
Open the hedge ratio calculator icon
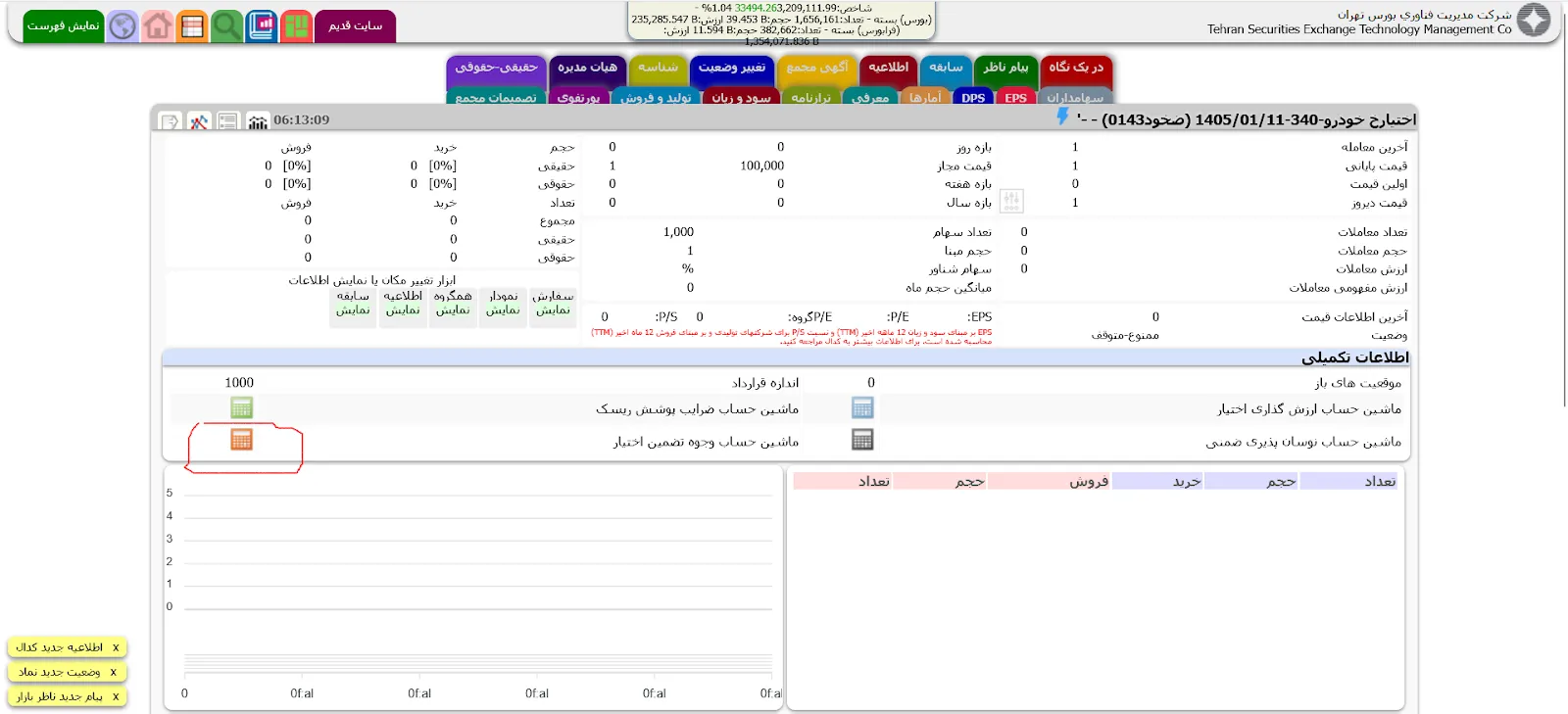click(x=241, y=407)
